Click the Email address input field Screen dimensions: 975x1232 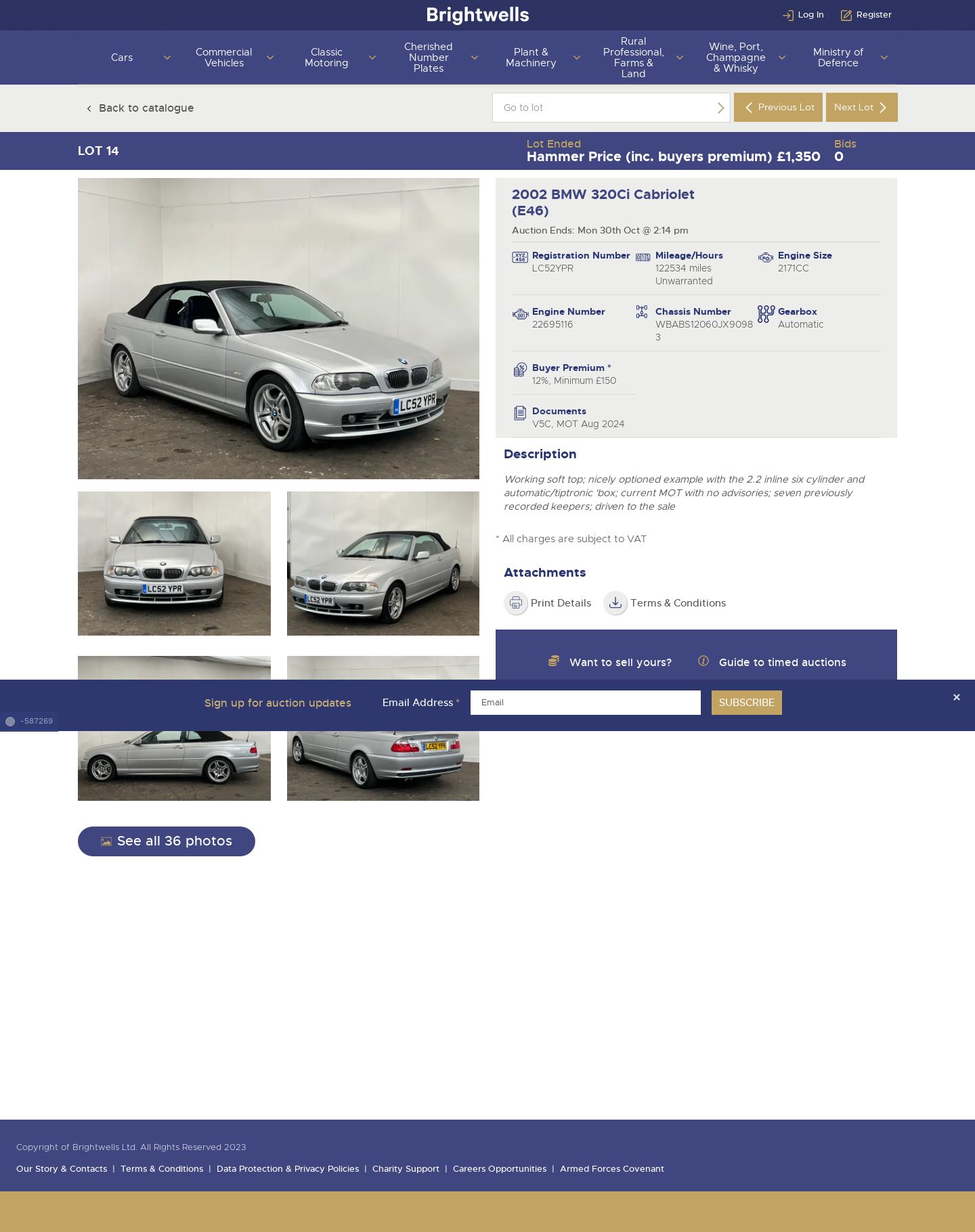click(x=586, y=703)
